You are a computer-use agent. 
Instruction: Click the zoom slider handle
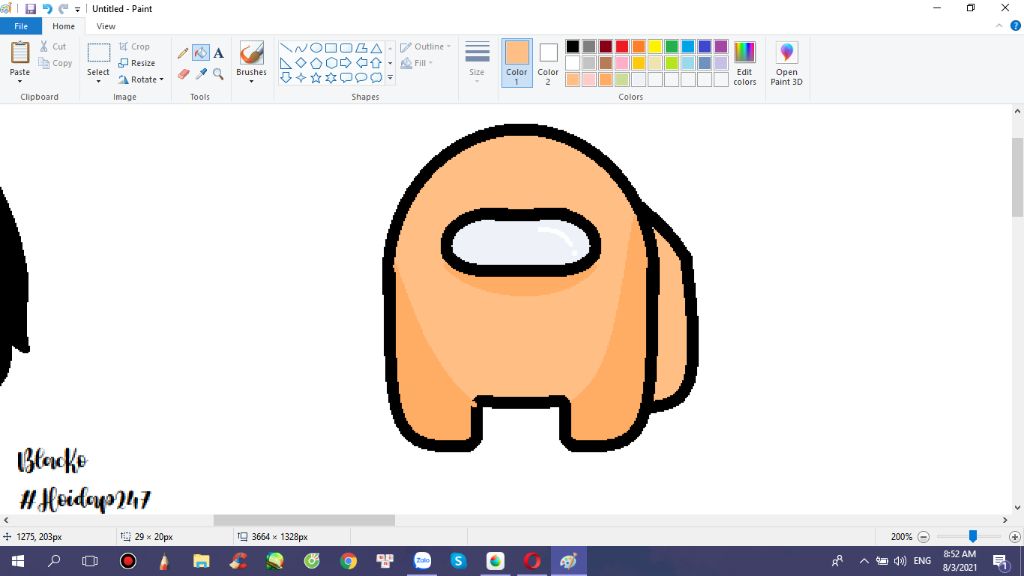(x=972, y=536)
